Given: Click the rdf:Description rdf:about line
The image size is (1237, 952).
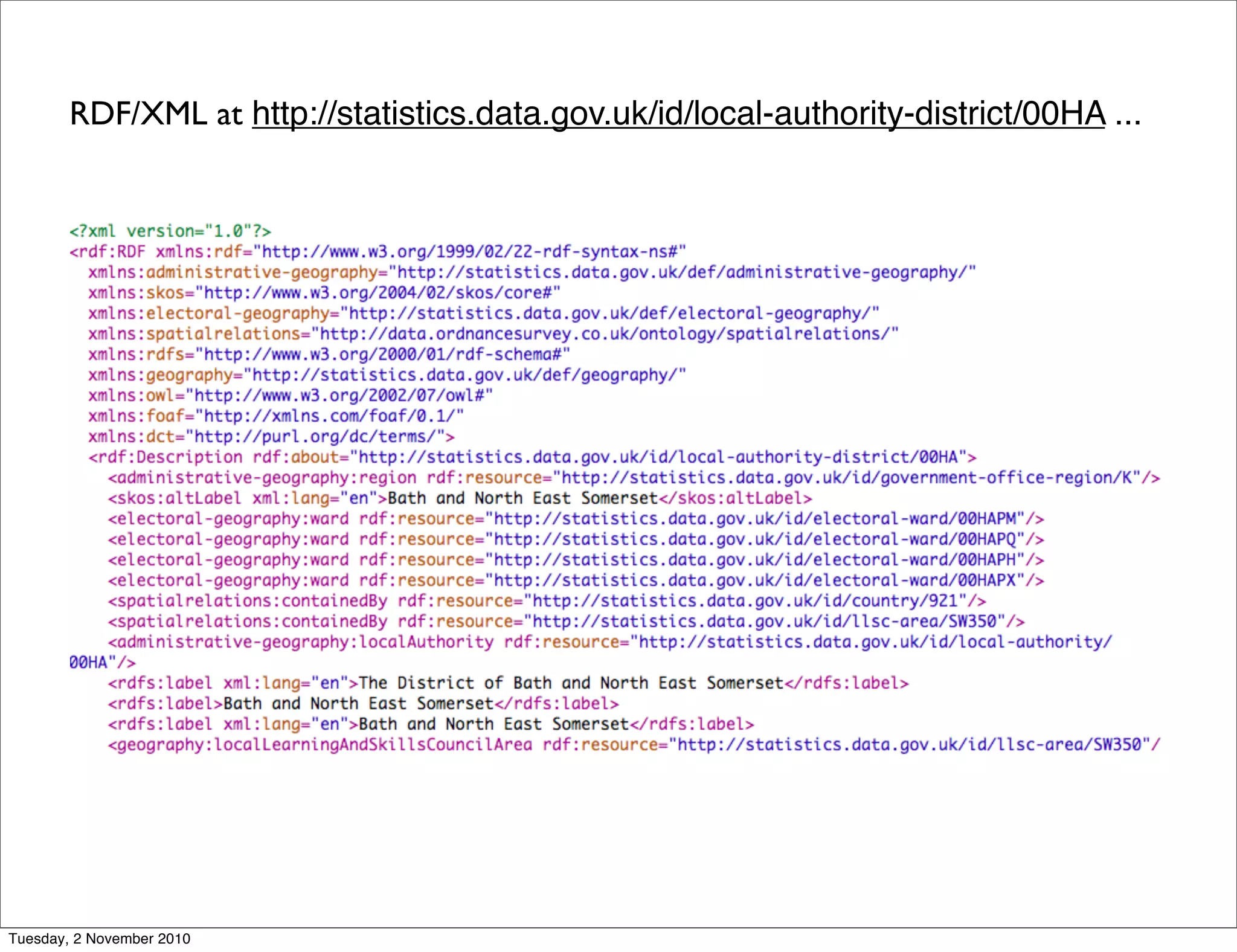Looking at the screenshot, I should 532,457.
